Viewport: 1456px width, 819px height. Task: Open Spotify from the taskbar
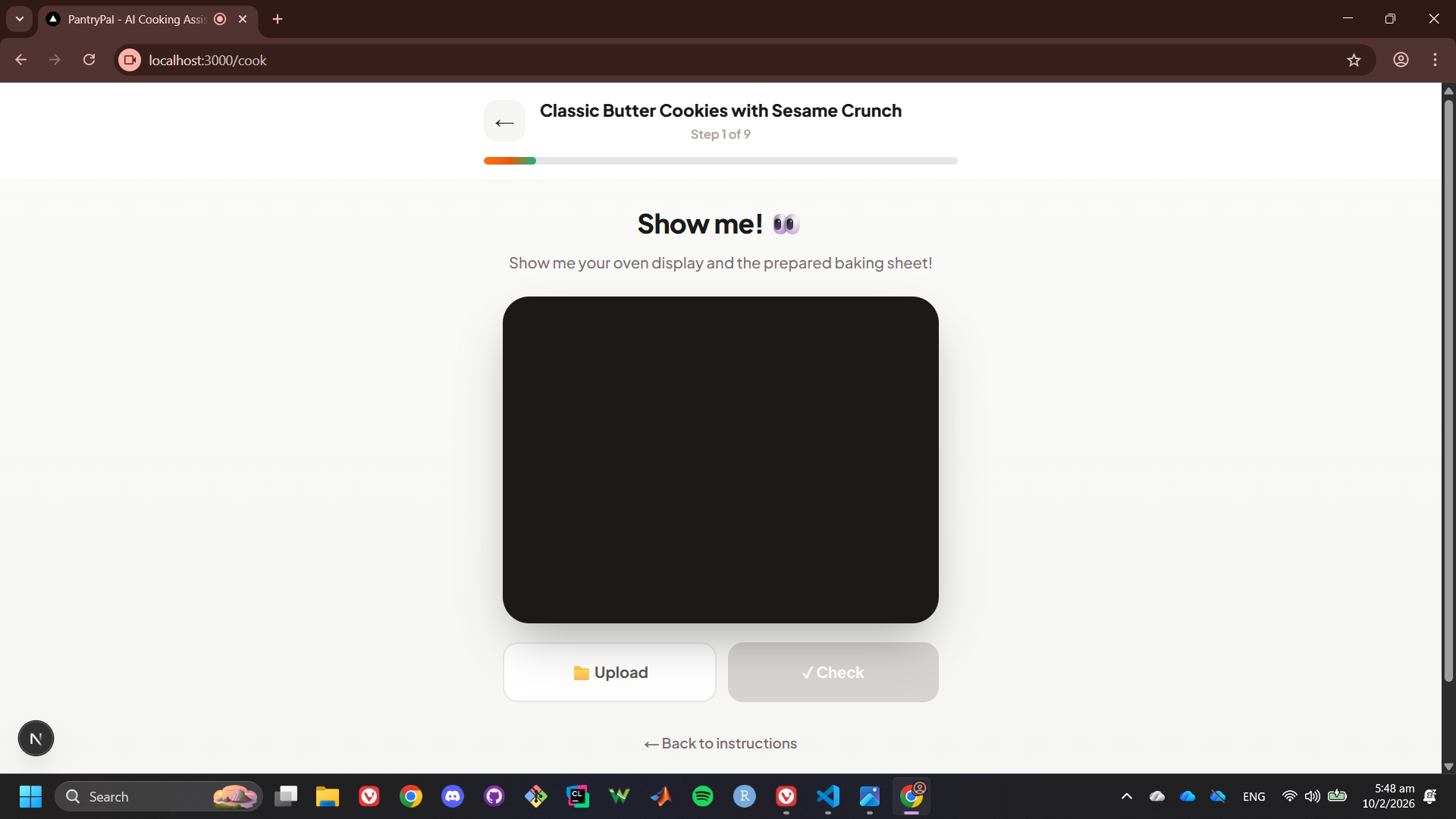[x=702, y=796]
